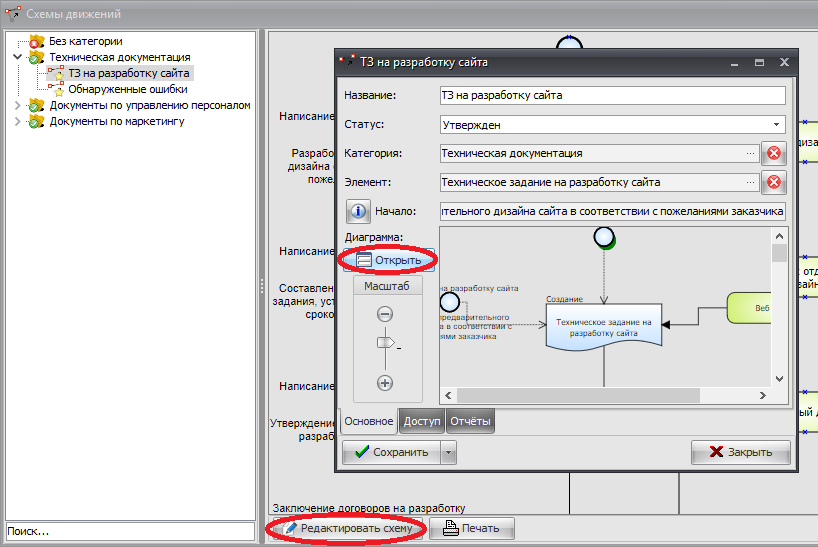Screen dimensions: 818x547
Task: Switch to the Доступ tab
Action: [x=421, y=422]
